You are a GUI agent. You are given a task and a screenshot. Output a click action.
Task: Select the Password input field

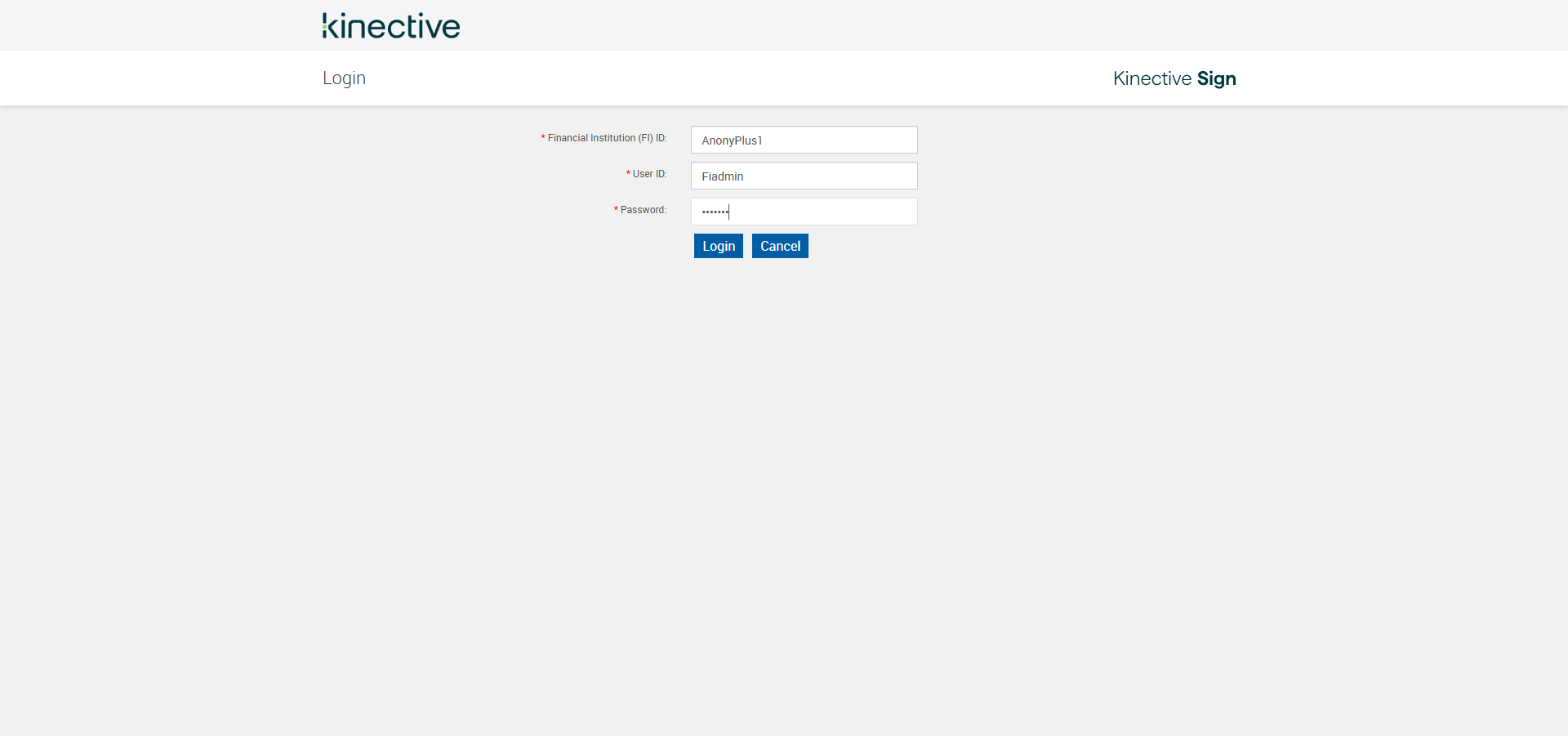click(x=804, y=212)
